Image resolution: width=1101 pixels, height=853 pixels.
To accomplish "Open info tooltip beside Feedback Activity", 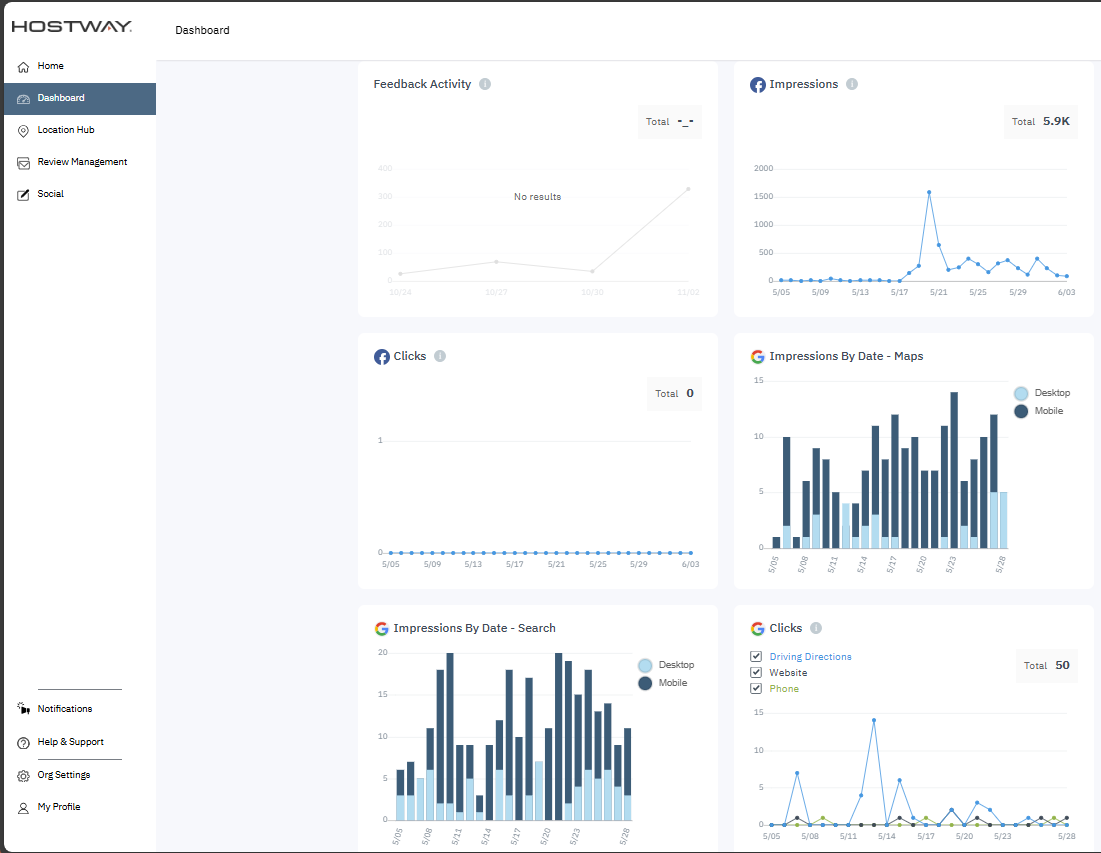I will pos(485,84).
